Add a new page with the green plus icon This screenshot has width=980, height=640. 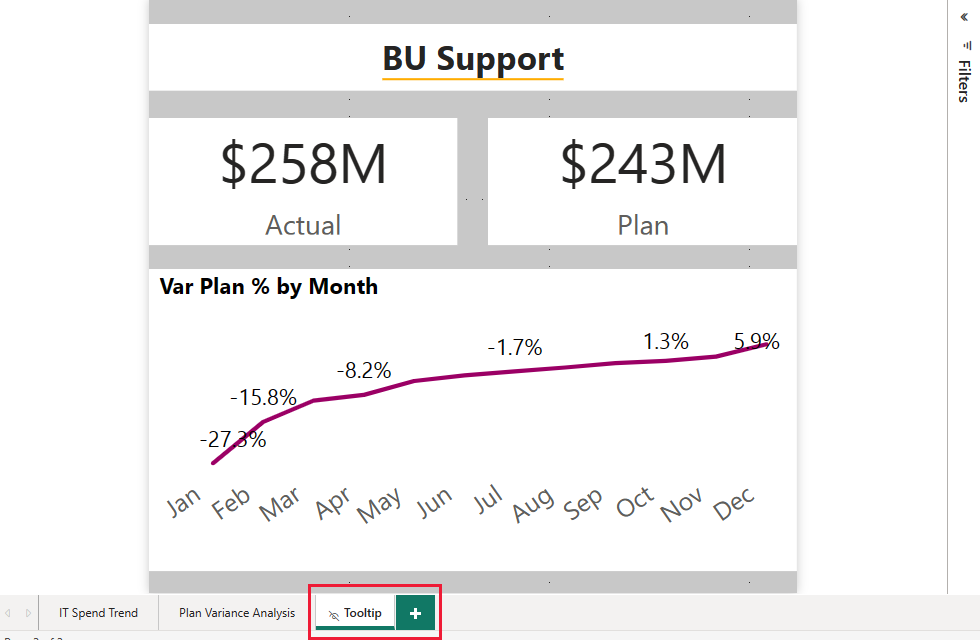(x=416, y=612)
